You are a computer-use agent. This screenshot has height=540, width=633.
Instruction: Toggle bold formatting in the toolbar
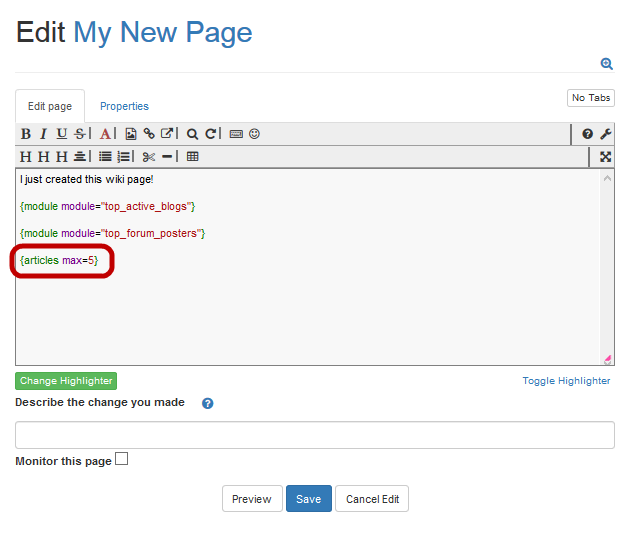[26, 134]
